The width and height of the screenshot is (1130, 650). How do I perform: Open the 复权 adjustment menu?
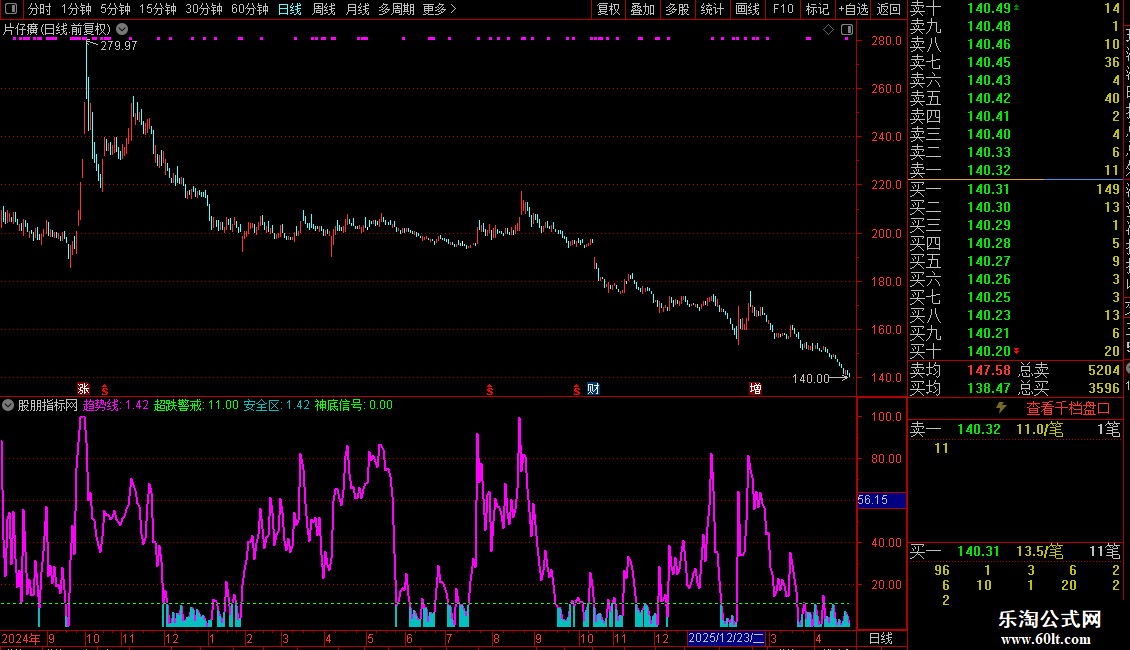[608, 9]
